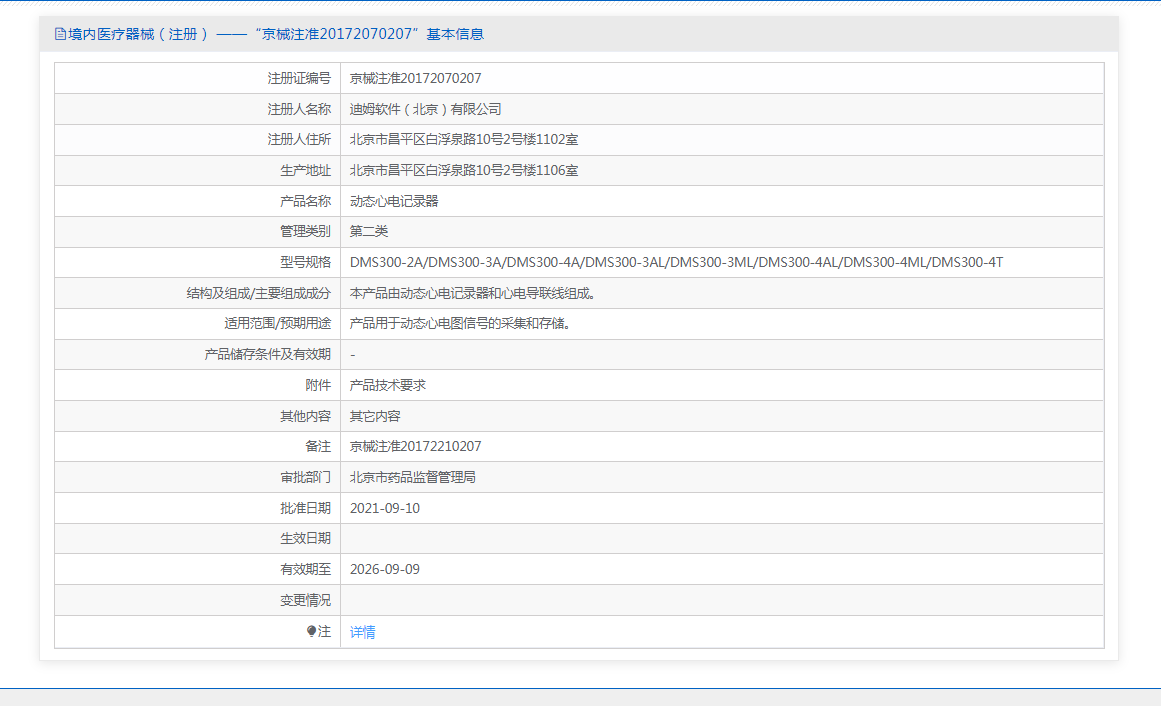Click address ending with 2号楼1102室
Image resolution: width=1161 pixels, height=706 pixels.
click(464, 140)
